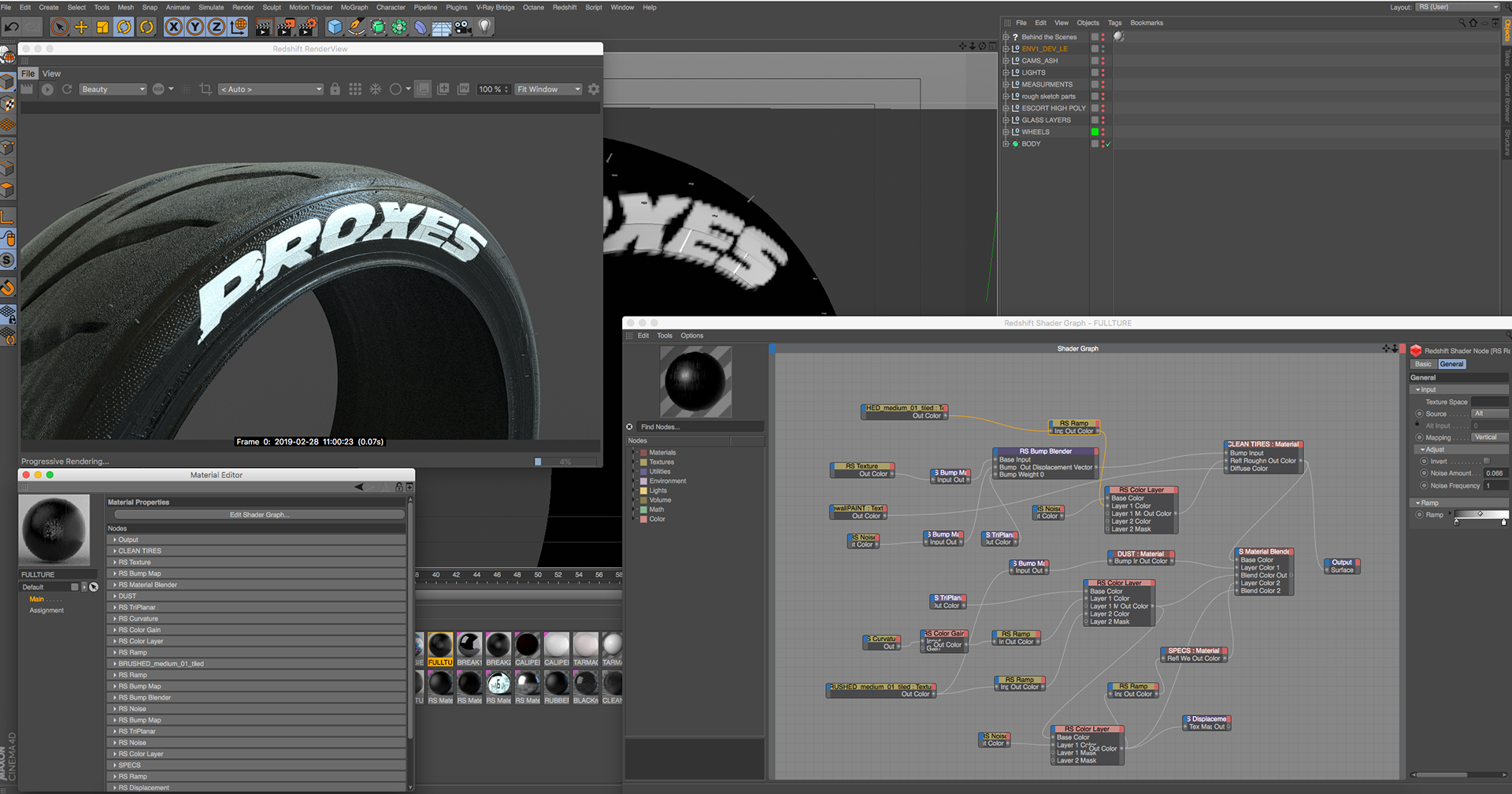Toggle visibility dots for CAMS_ASH

pyautogui.click(x=1103, y=61)
